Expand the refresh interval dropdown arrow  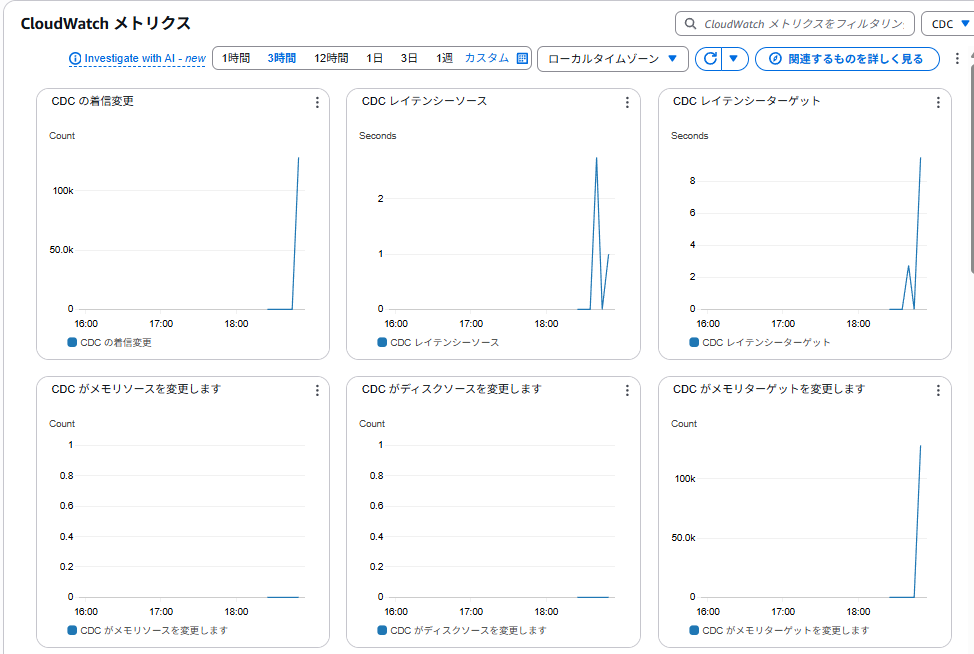pyautogui.click(x=734, y=59)
